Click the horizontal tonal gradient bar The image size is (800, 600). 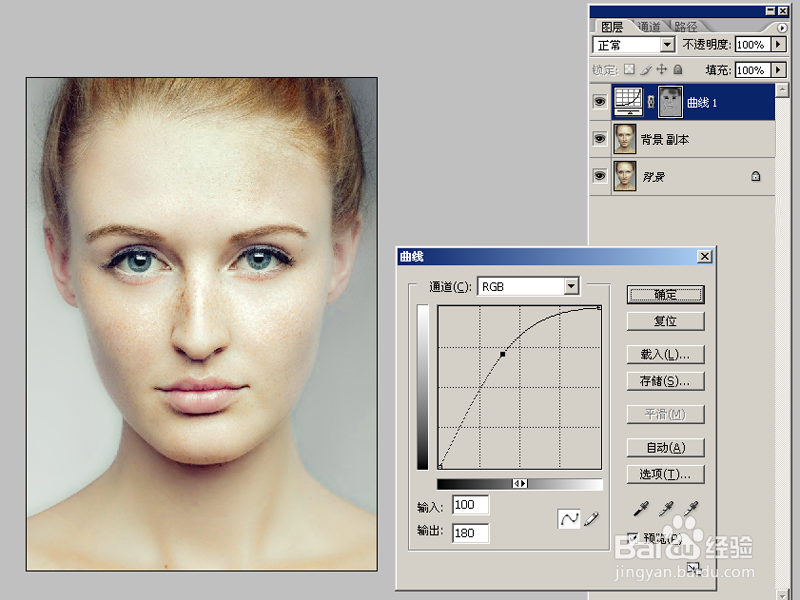[x=520, y=484]
